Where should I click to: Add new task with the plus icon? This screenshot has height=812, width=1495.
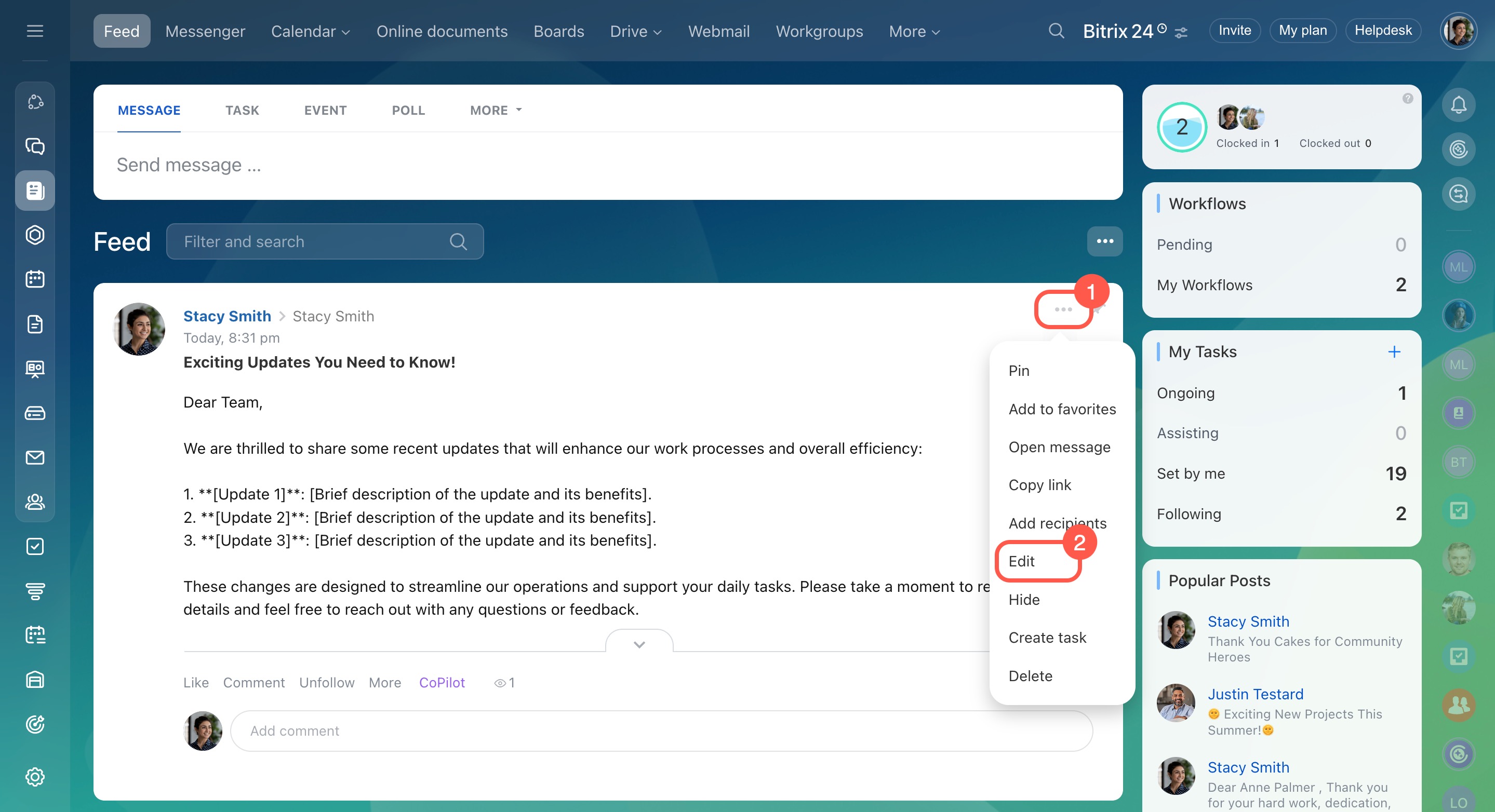tap(1394, 351)
